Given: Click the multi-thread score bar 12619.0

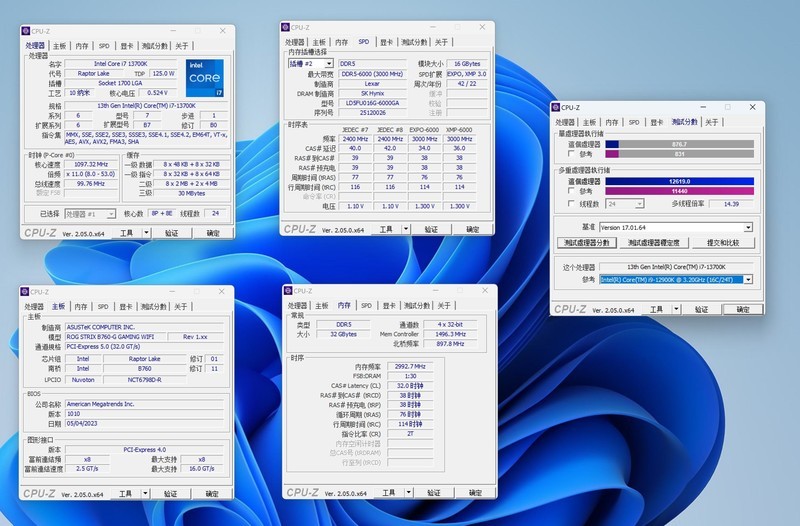Looking at the screenshot, I should point(680,181).
